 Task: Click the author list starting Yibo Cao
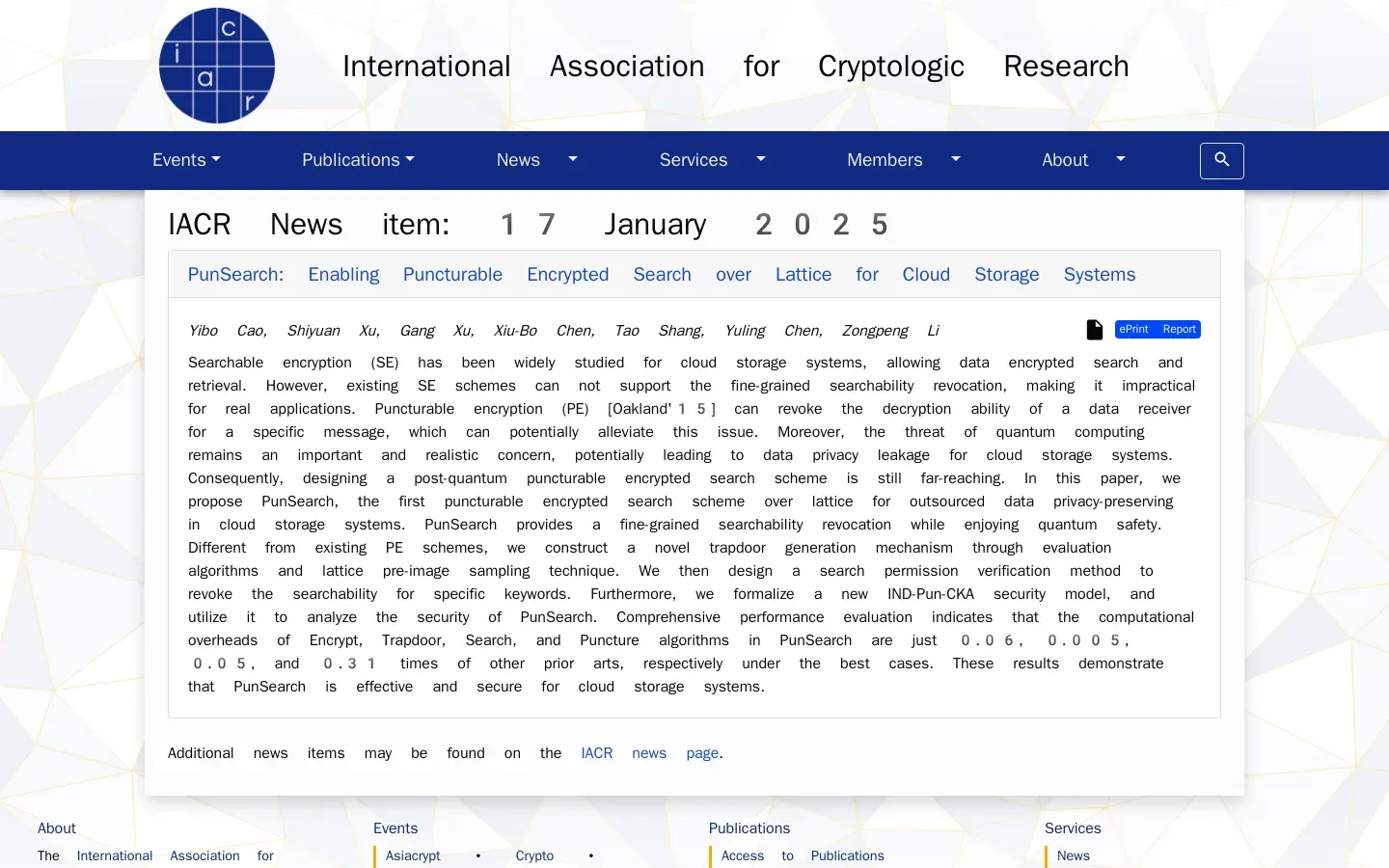point(564,330)
